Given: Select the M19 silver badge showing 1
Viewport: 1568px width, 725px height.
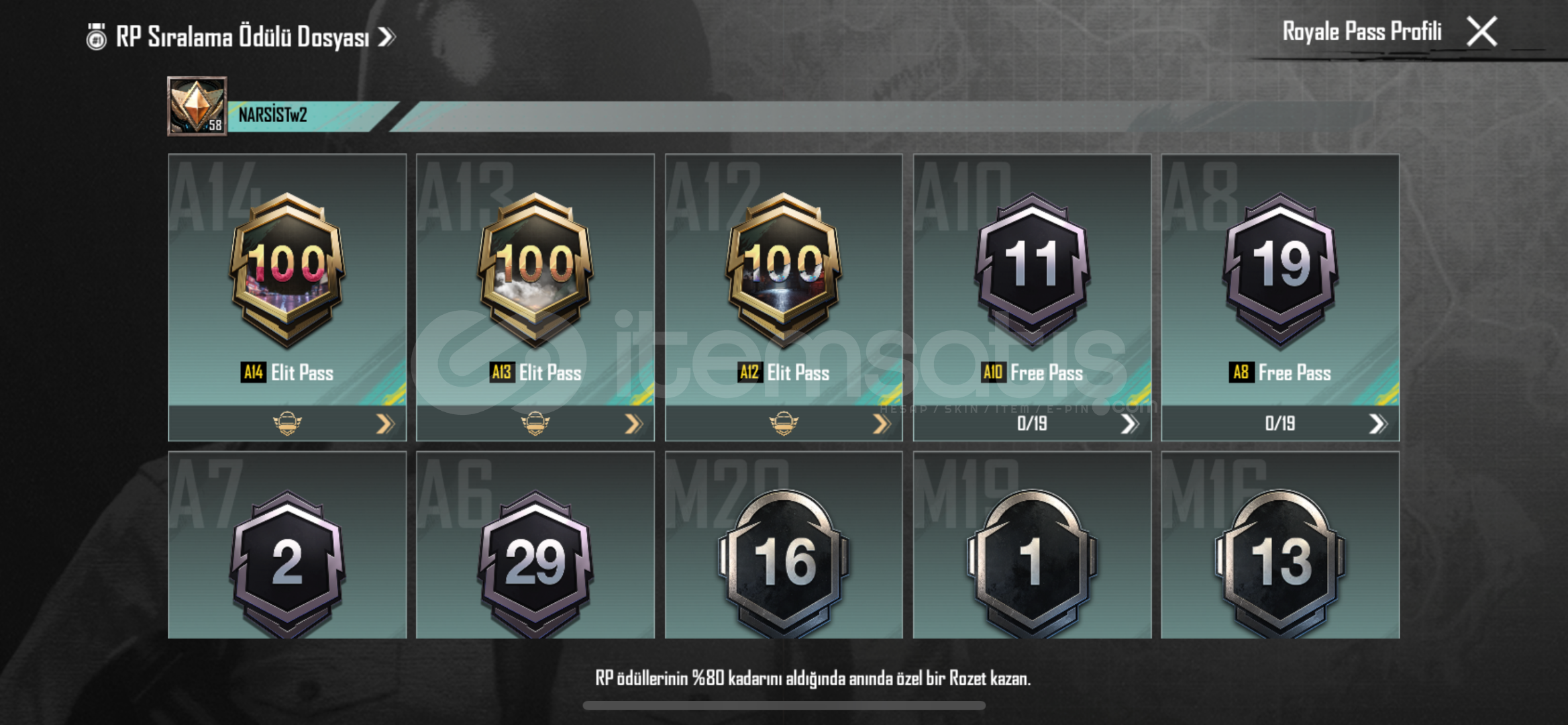Looking at the screenshot, I should (1032, 563).
